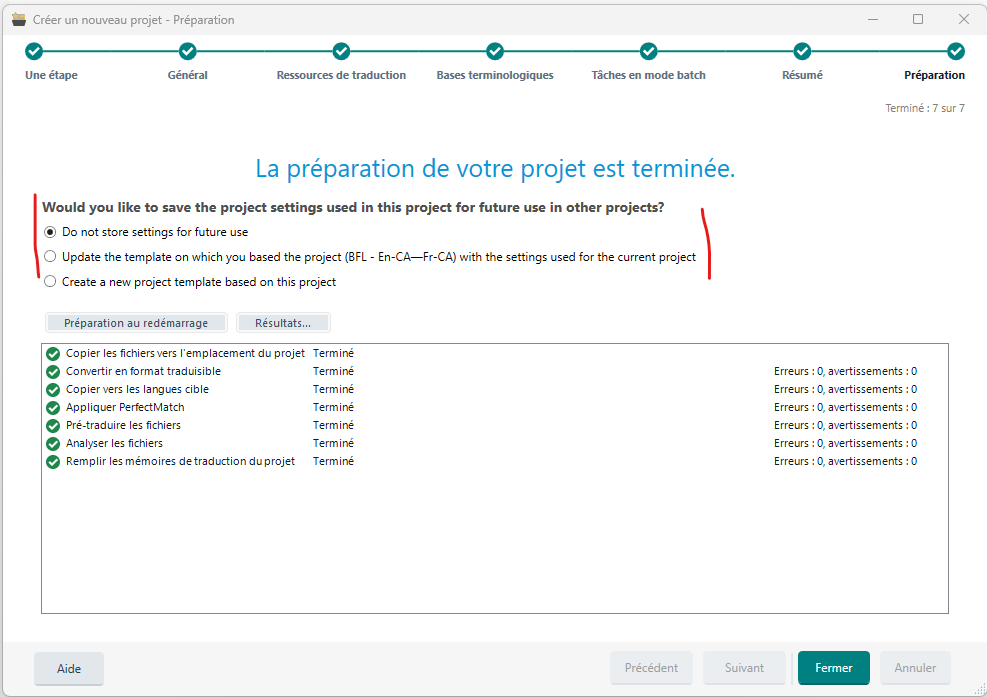Go to the Général step label
987x697 pixels.
pos(188,75)
